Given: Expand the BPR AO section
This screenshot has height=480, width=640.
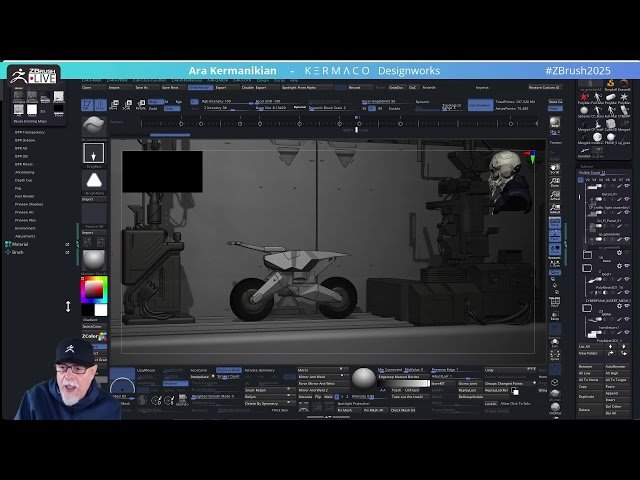Looking at the screenshot, I should (21, 149).
